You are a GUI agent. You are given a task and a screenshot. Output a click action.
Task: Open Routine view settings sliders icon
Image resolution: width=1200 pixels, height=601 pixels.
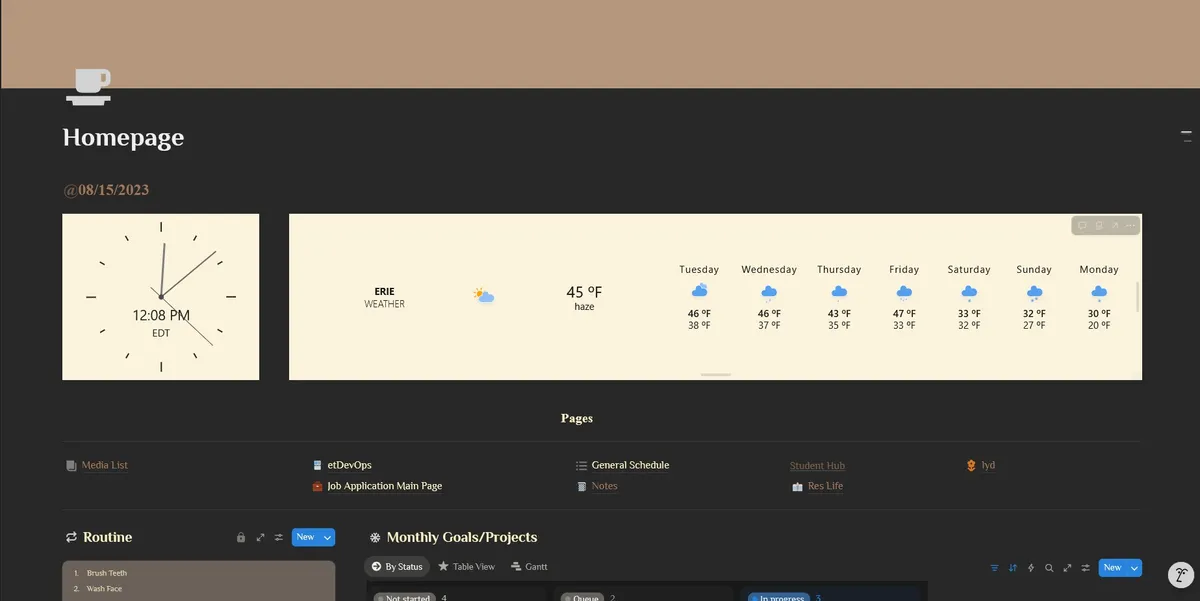(x=279, y=538)
